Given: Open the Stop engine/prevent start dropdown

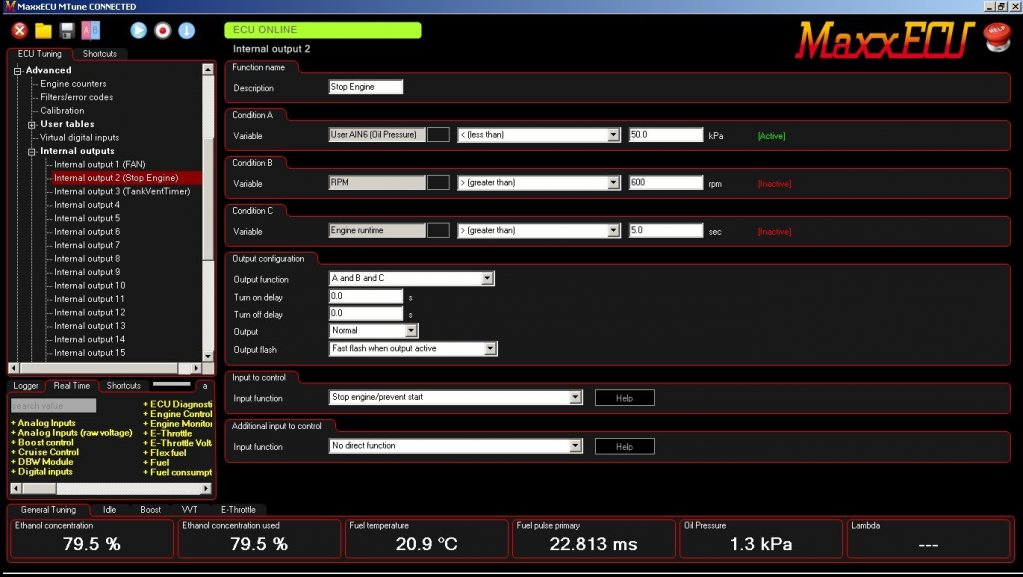Looking at the screenshot, I should pos(575,397).
